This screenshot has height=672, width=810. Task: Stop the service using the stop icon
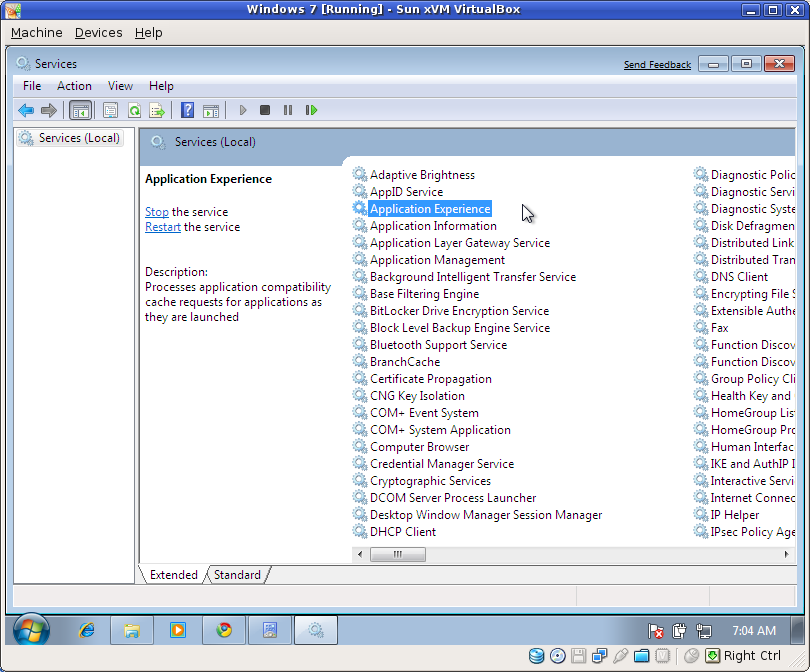pyautogui.click(x=264, y=110)
